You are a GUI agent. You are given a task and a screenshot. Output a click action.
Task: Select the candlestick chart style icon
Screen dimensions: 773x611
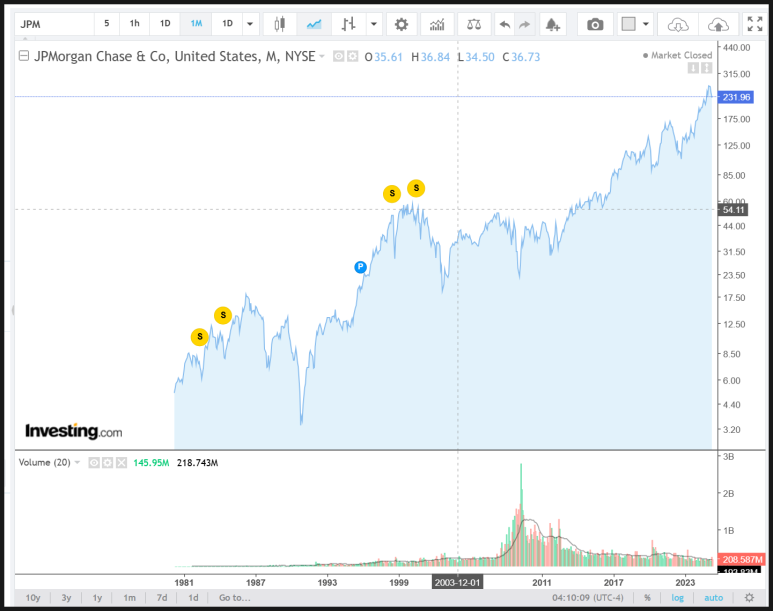(x=280, y=24)
